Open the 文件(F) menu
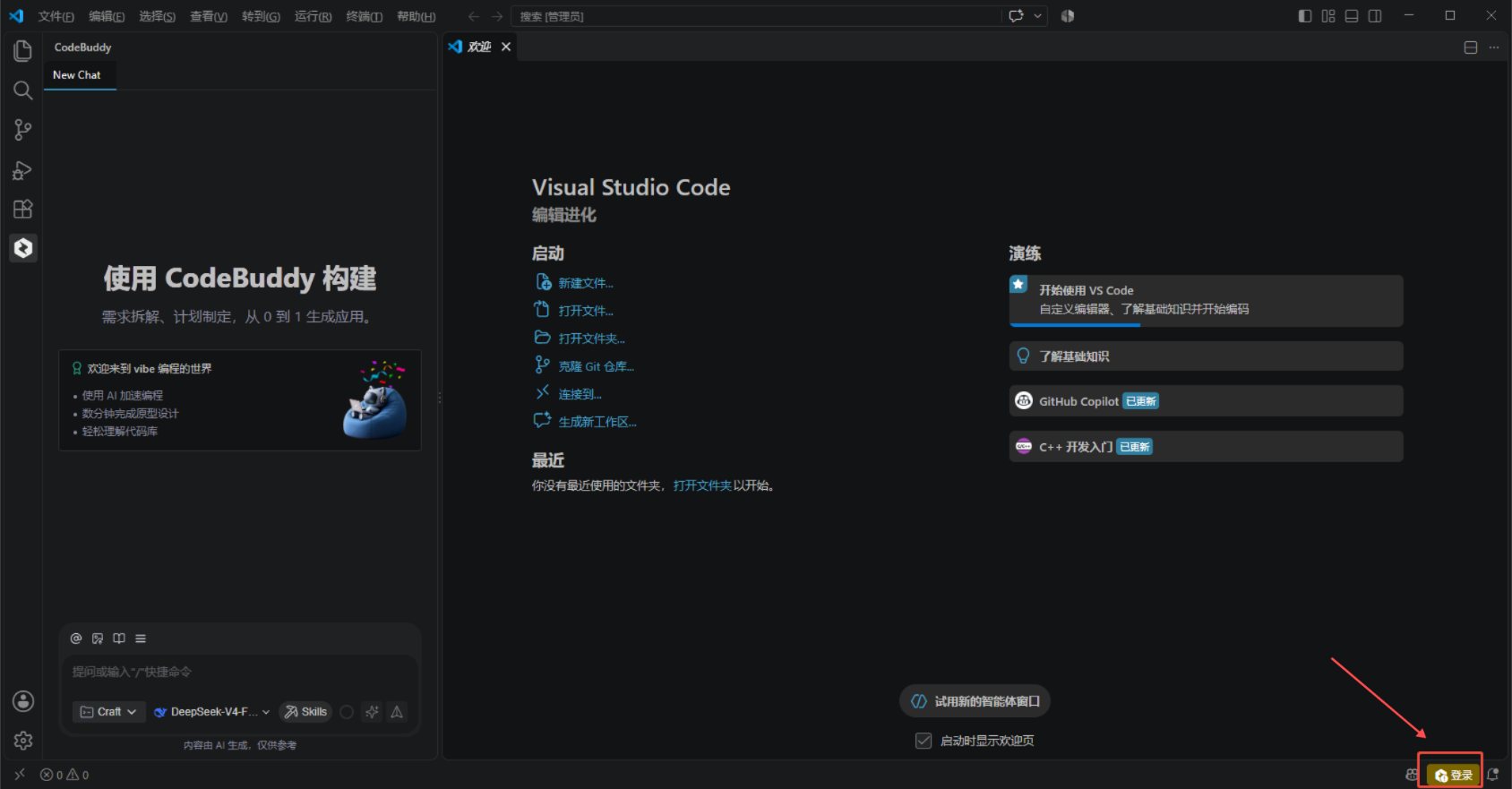The height and width of the screenshot is (789, 1512). point(56,16)
